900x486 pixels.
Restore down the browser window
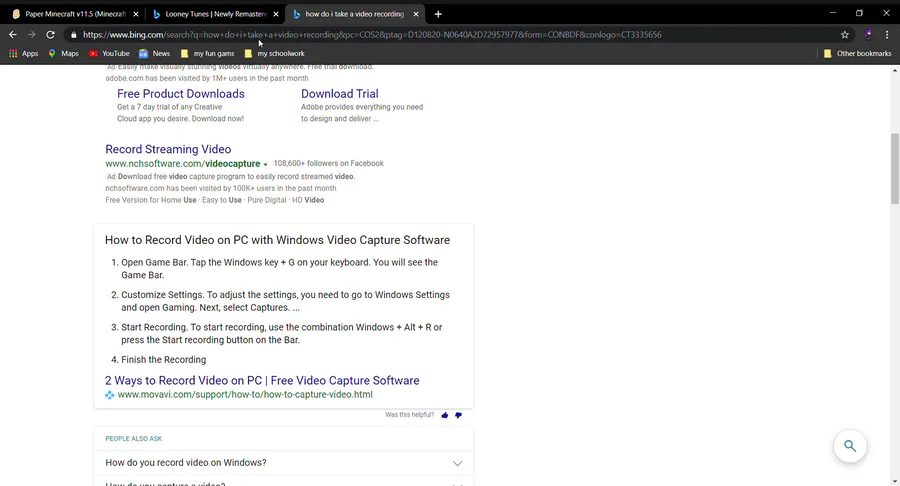[859, 13]
